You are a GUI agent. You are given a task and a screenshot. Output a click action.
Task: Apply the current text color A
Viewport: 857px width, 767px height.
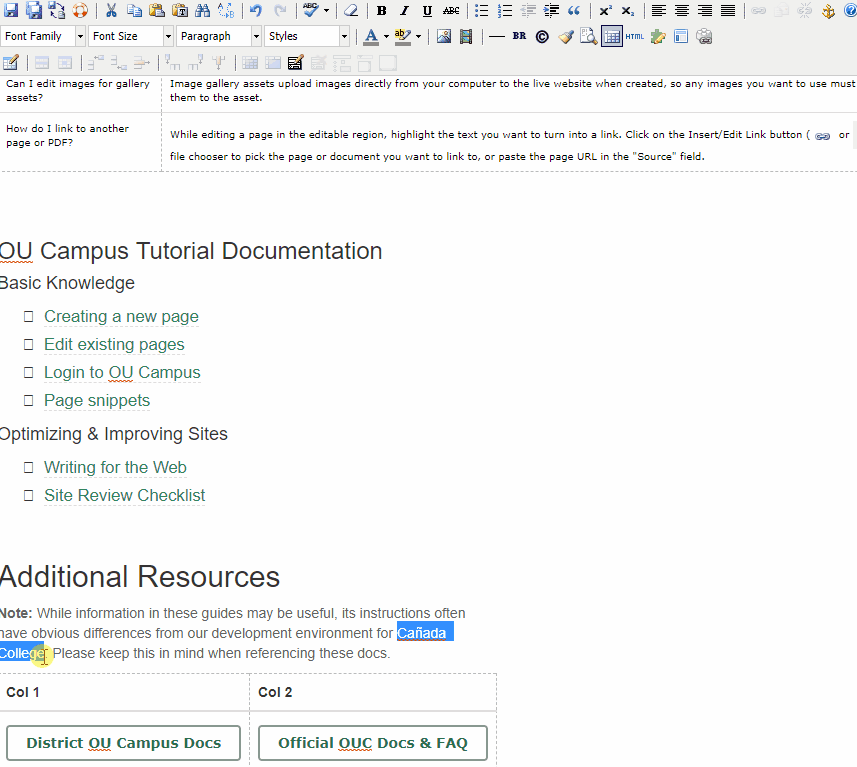pos(371,36)
